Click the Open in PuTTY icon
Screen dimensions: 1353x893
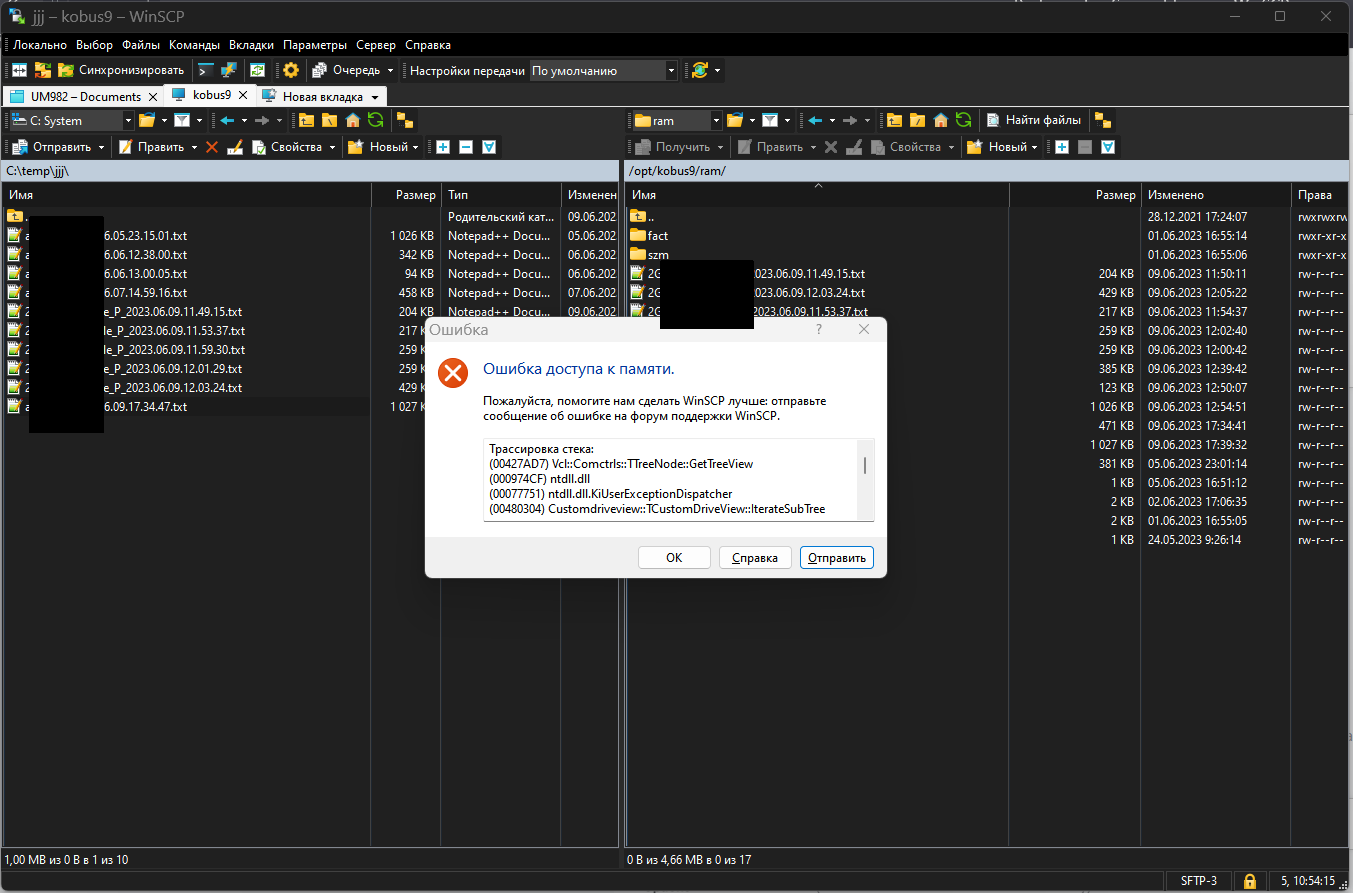[x=229, y=70]
